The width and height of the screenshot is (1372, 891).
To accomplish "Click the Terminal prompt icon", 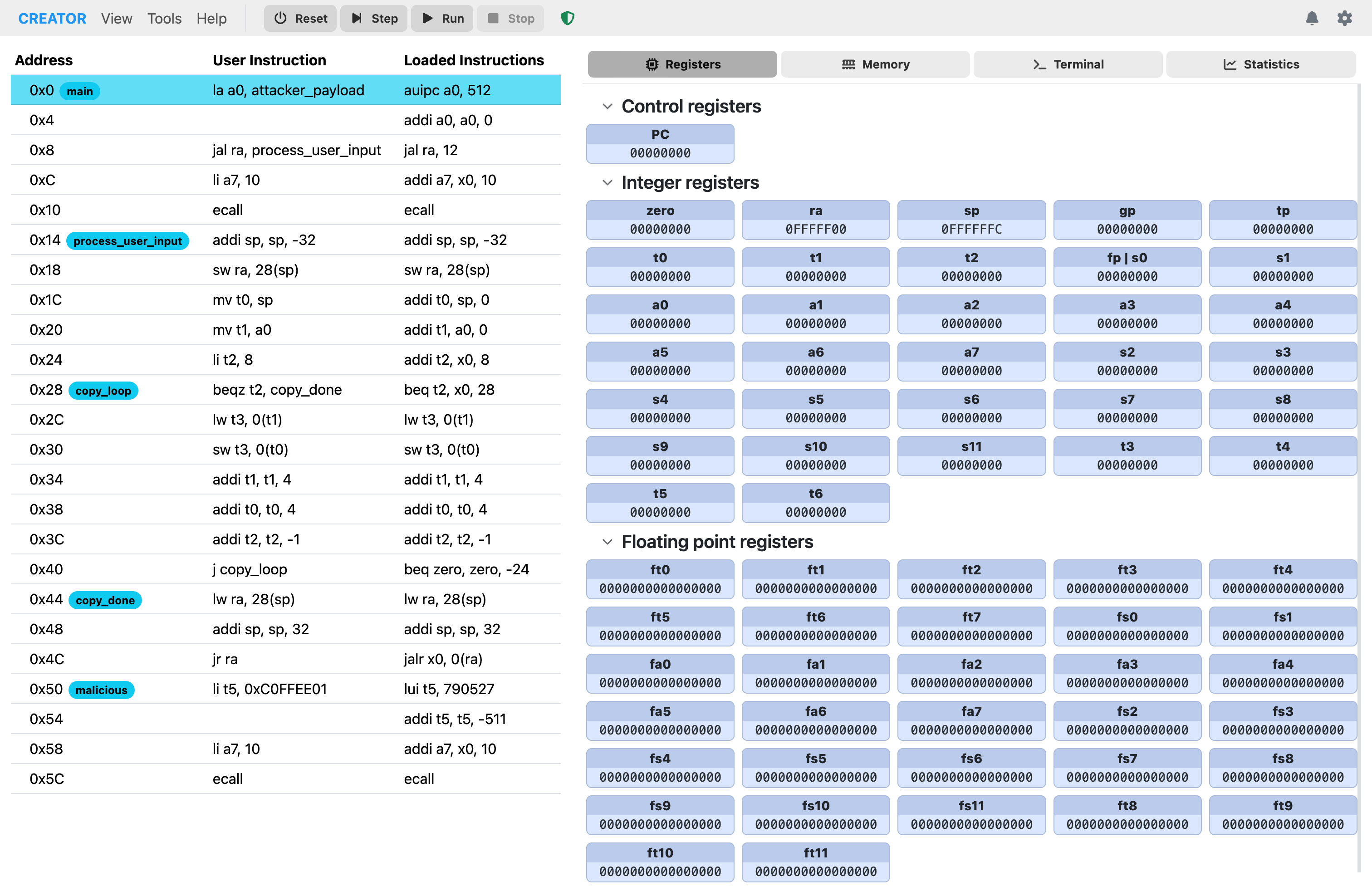I will pyautogui.click(x=1039, y=64).
